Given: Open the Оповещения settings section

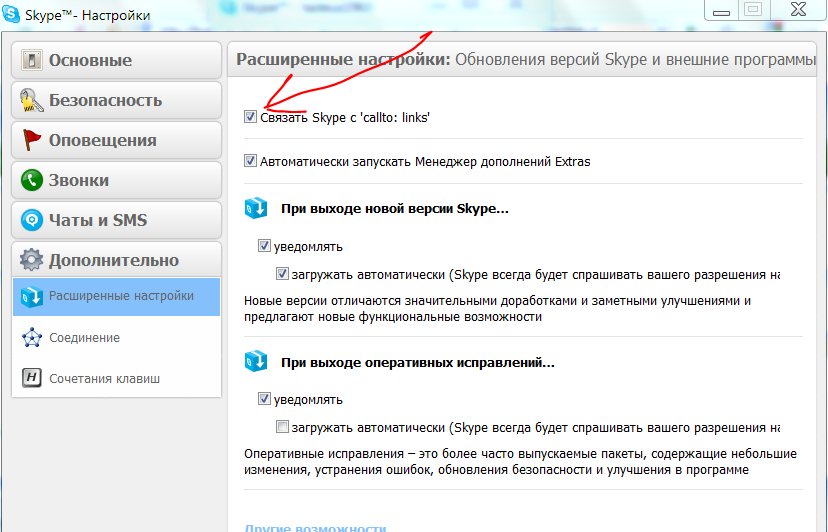Looking at the screenshot, I should click(116, 140).
